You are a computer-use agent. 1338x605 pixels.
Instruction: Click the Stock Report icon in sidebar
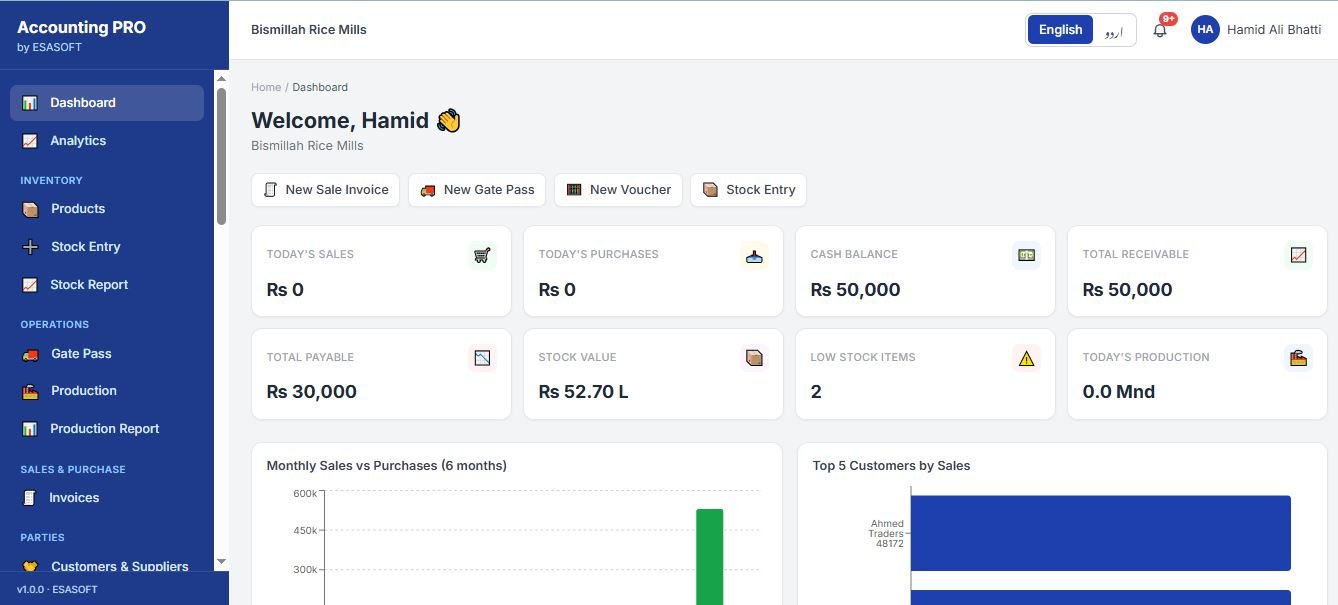[30, 285]
